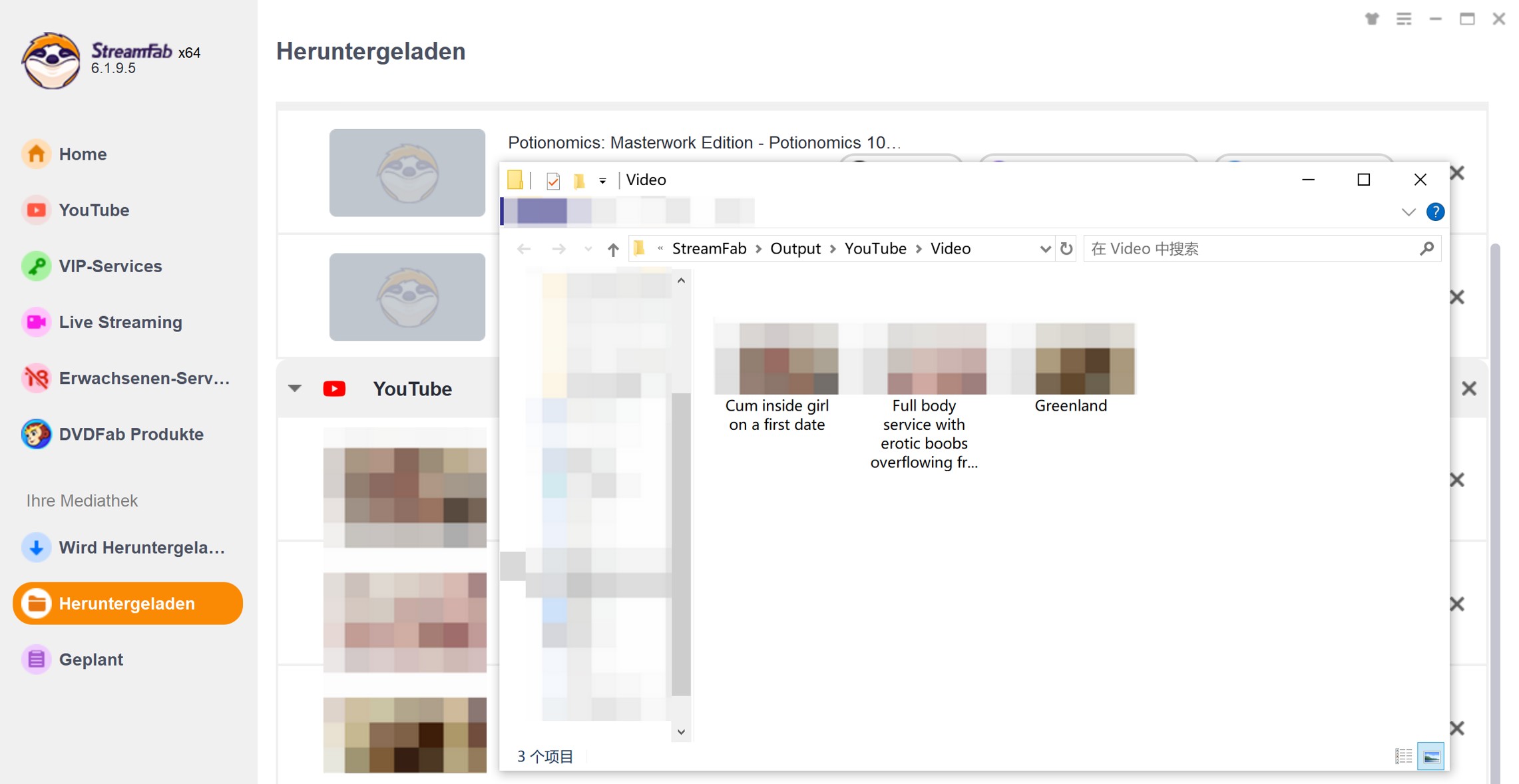Open the StreamFab skin shirt icon
The height and width of the screenshot is (784, 1519).
tap(1372, 19)
